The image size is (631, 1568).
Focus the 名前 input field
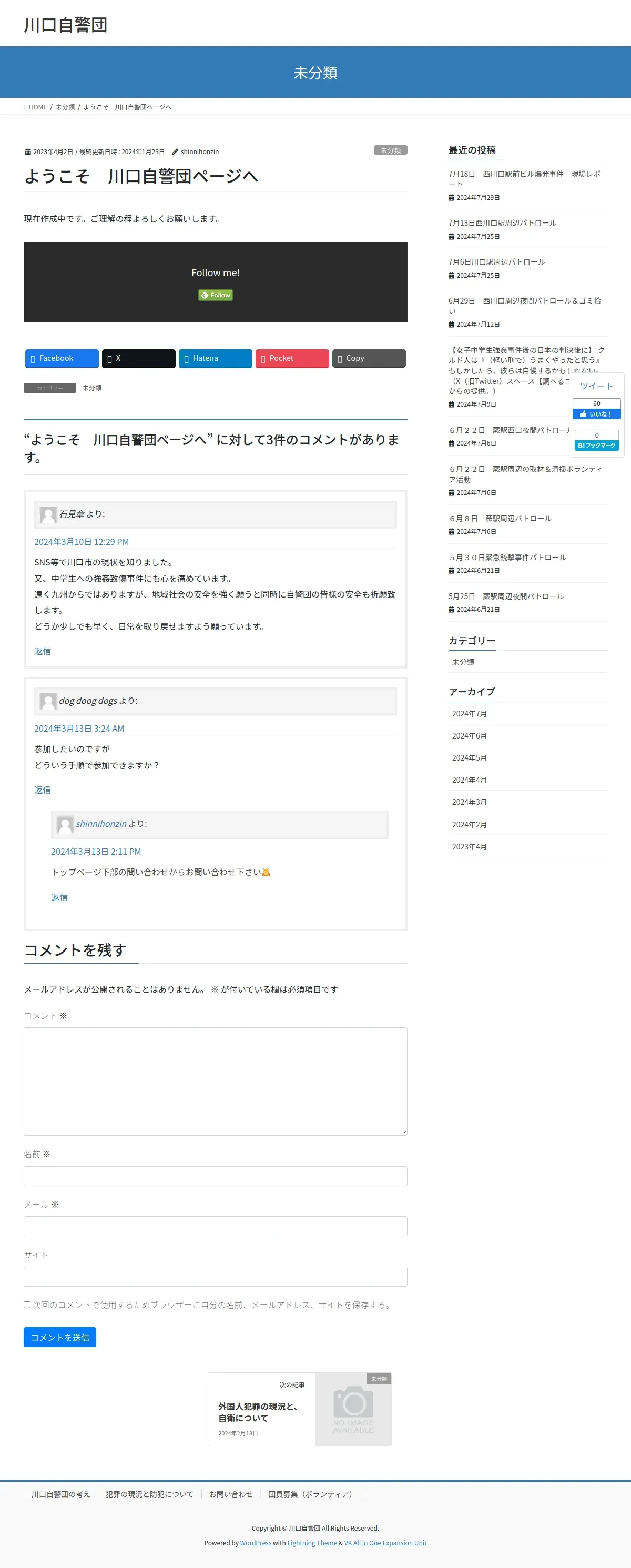pos(216,1176)
